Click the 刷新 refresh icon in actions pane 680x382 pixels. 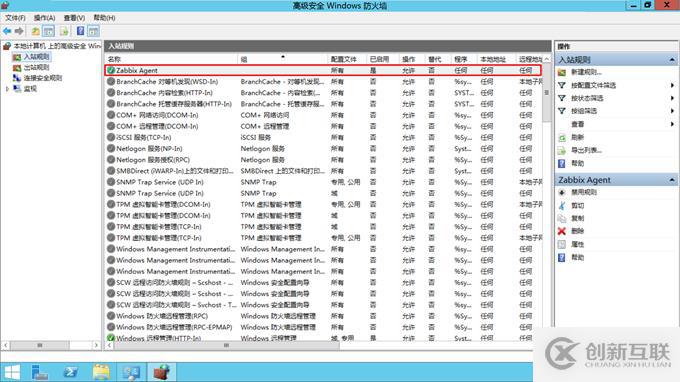tap(562, 137)
